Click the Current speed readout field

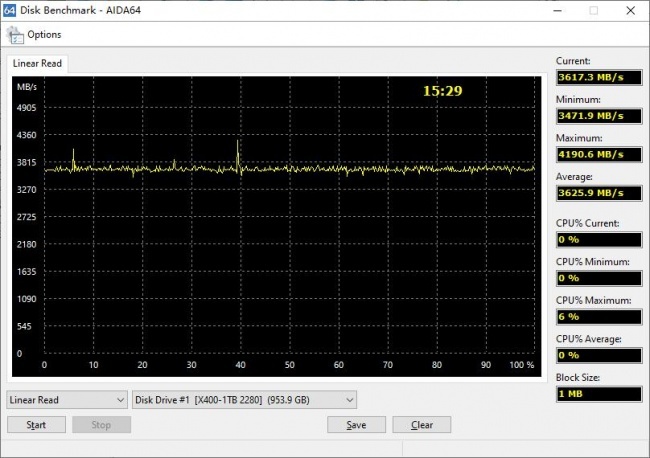[599, 78]
